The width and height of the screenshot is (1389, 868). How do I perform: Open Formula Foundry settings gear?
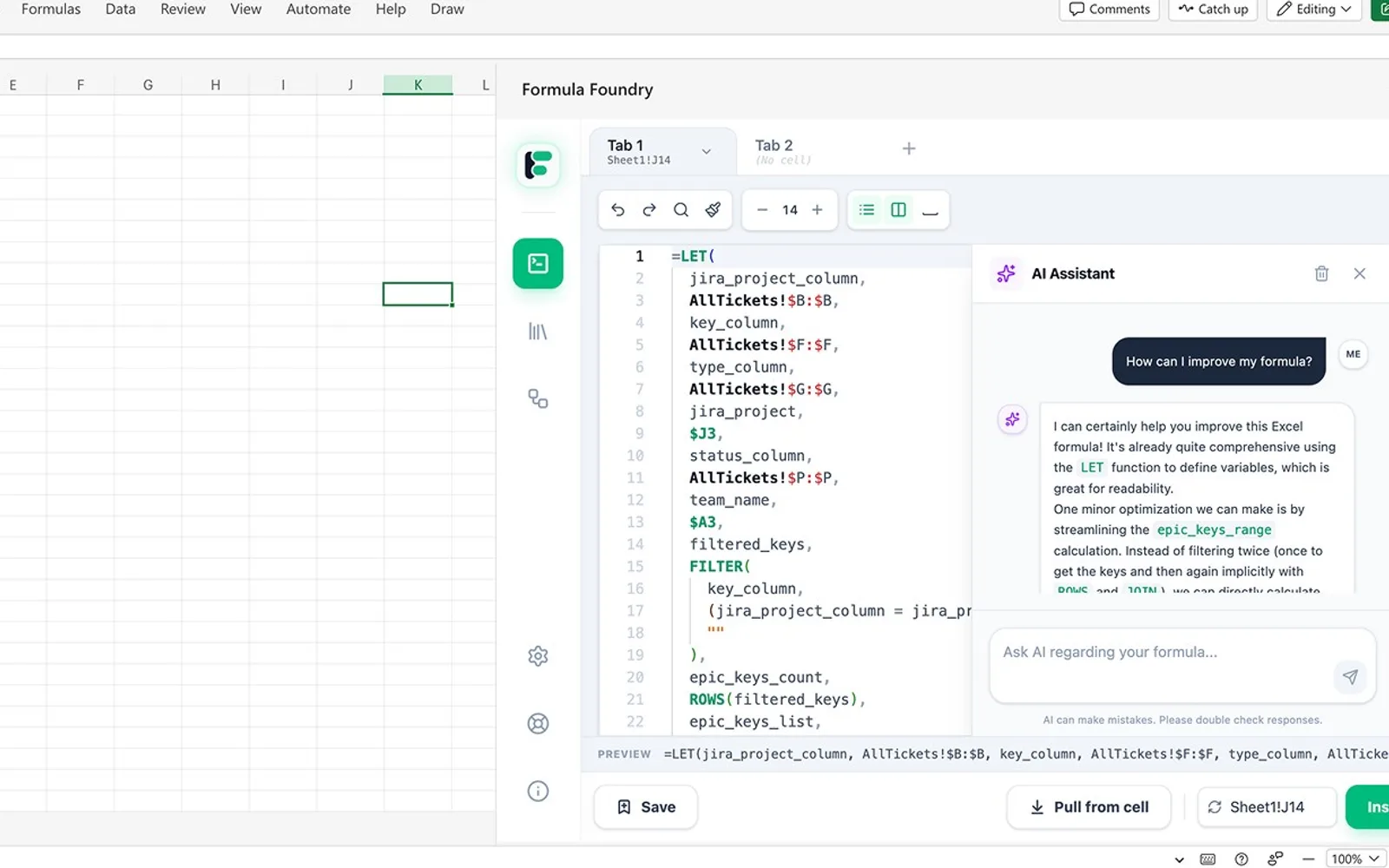[537, 656]
